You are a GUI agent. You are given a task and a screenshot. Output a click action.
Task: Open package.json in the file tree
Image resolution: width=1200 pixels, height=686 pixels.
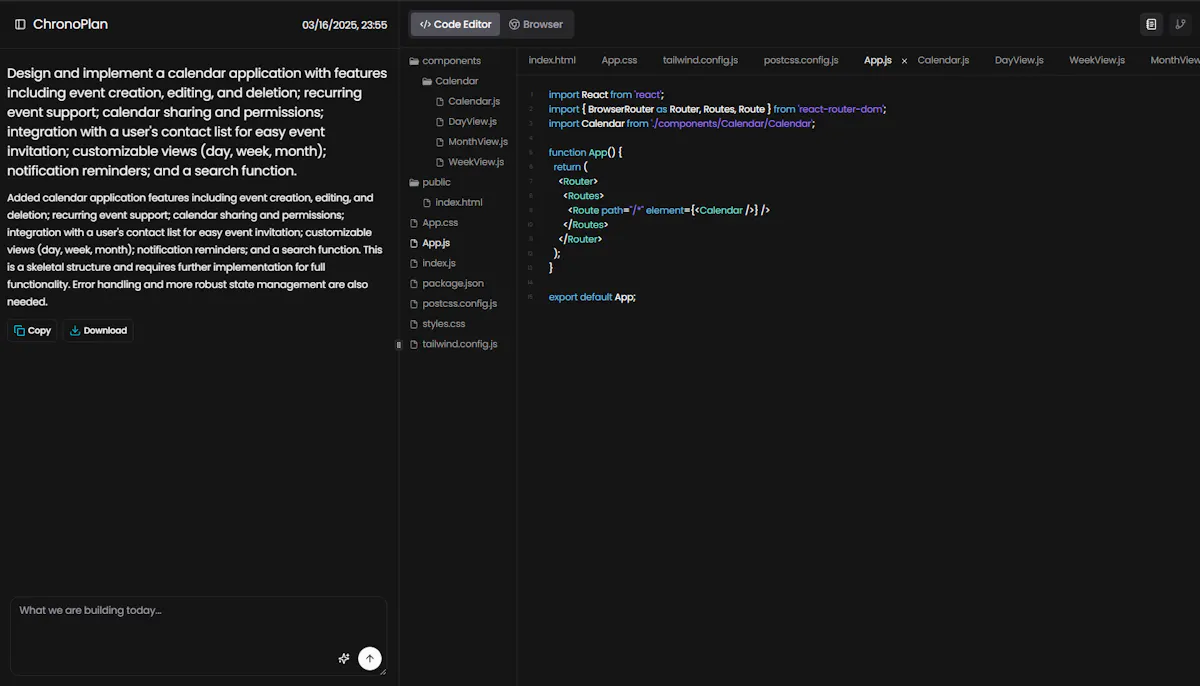[446, 283]
